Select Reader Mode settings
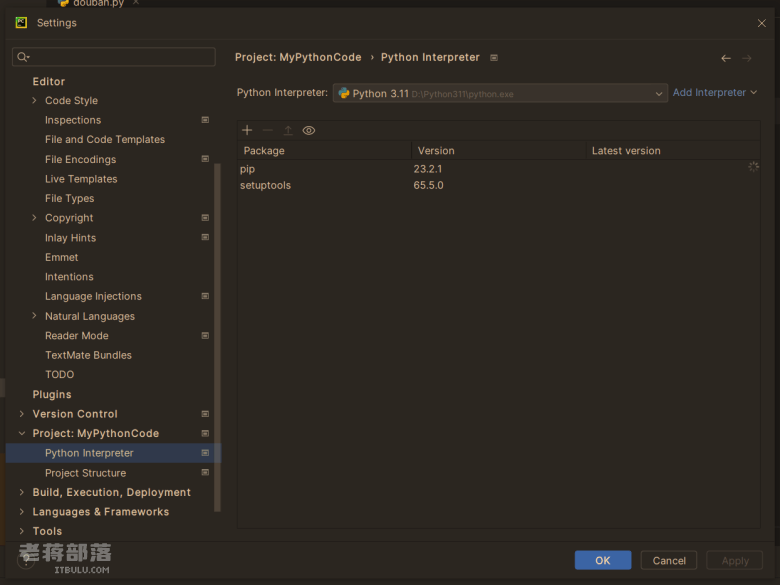The width and height of the screenshot is (780, 585). pos(77,336)
